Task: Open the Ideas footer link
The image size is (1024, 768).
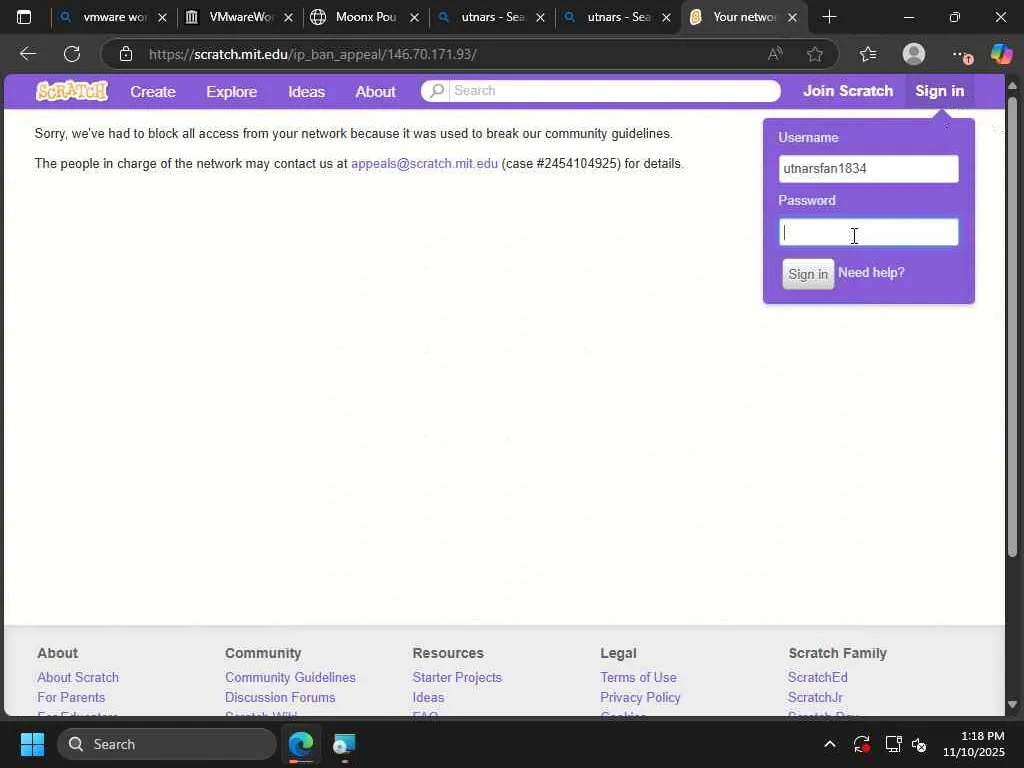Action: click(x=428, y=697)
